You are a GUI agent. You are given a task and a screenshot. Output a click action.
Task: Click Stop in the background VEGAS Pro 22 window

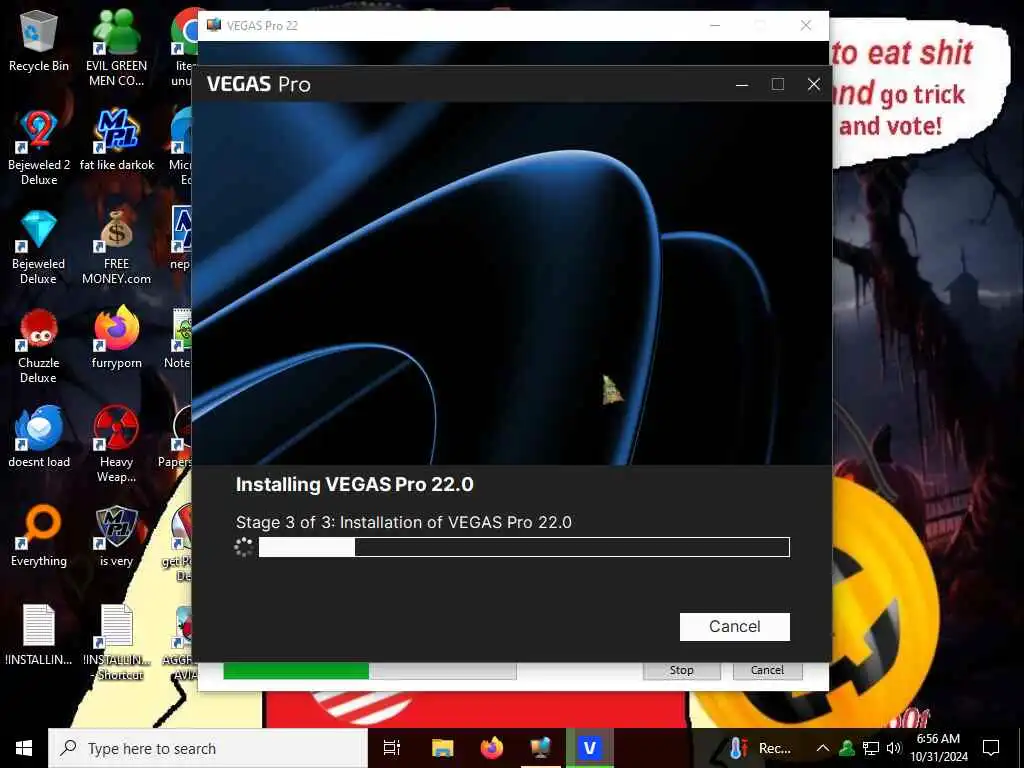(x=681, y=670)
